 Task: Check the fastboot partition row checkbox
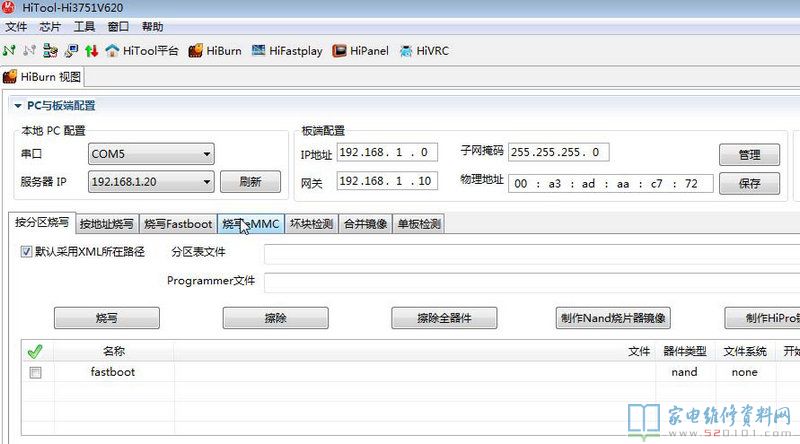coord(36,372)
